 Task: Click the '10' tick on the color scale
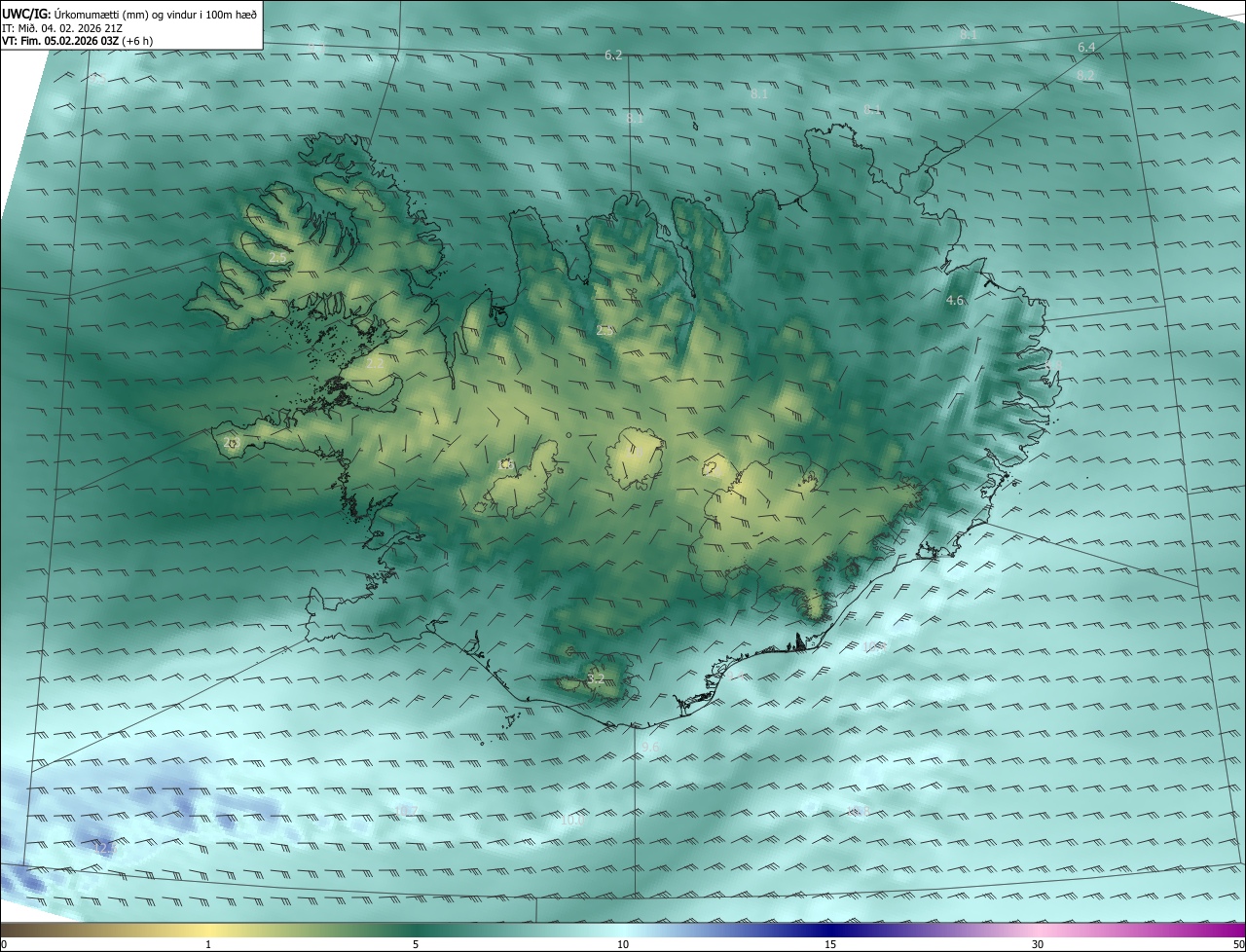[x=623, y=944]
